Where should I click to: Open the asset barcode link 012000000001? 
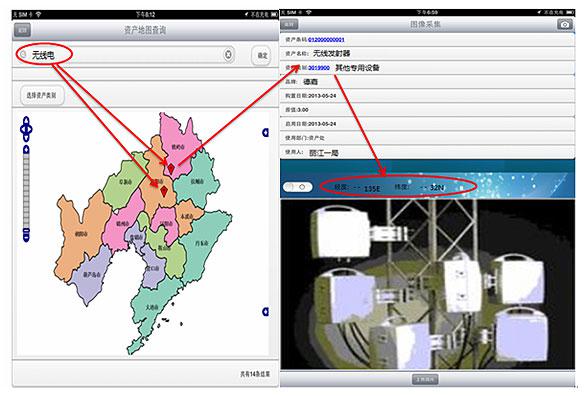[326, 40]
